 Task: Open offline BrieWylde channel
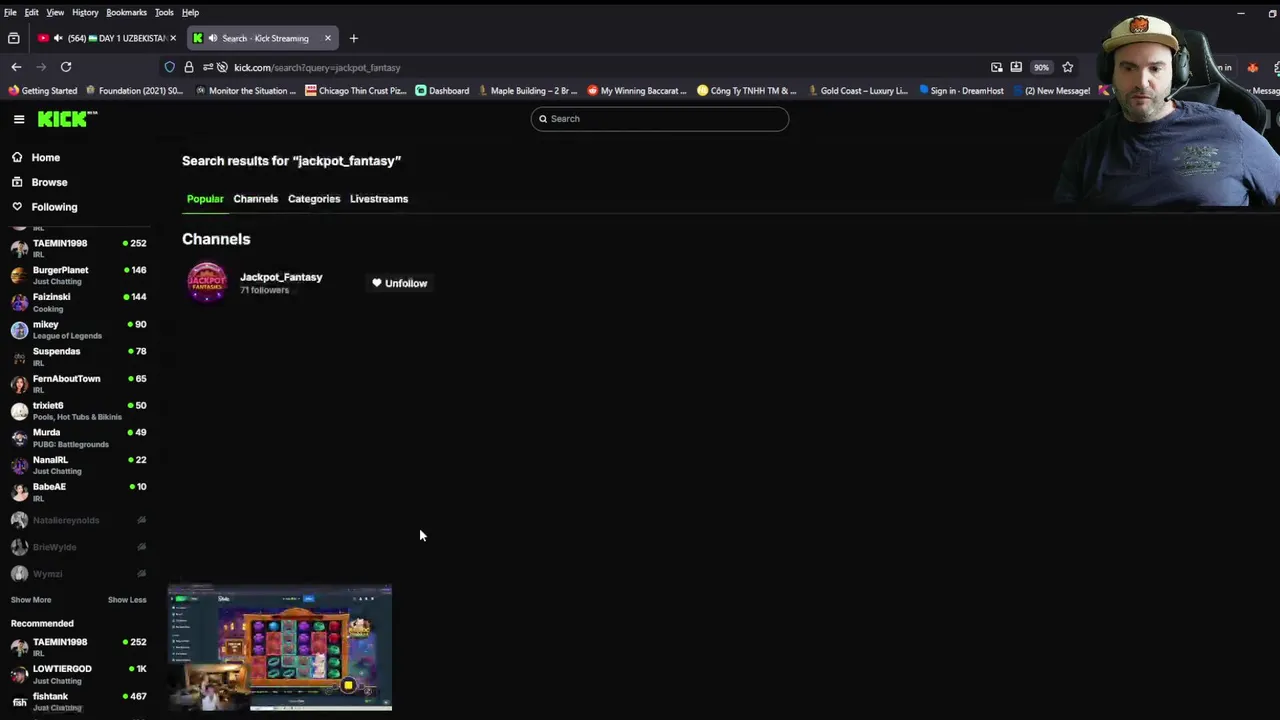[79, 547]
